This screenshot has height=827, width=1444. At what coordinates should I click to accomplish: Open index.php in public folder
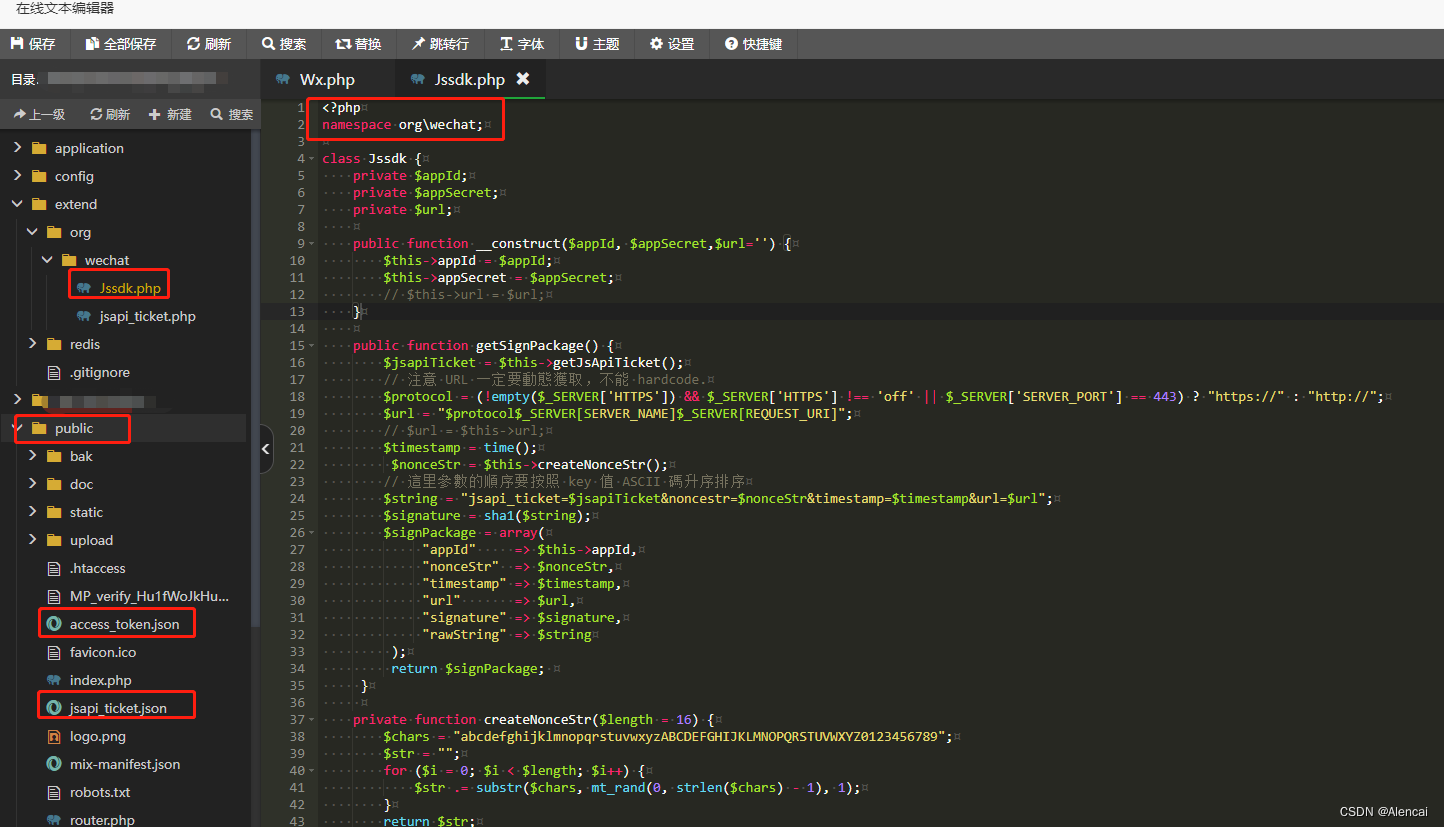coord(100,680)
